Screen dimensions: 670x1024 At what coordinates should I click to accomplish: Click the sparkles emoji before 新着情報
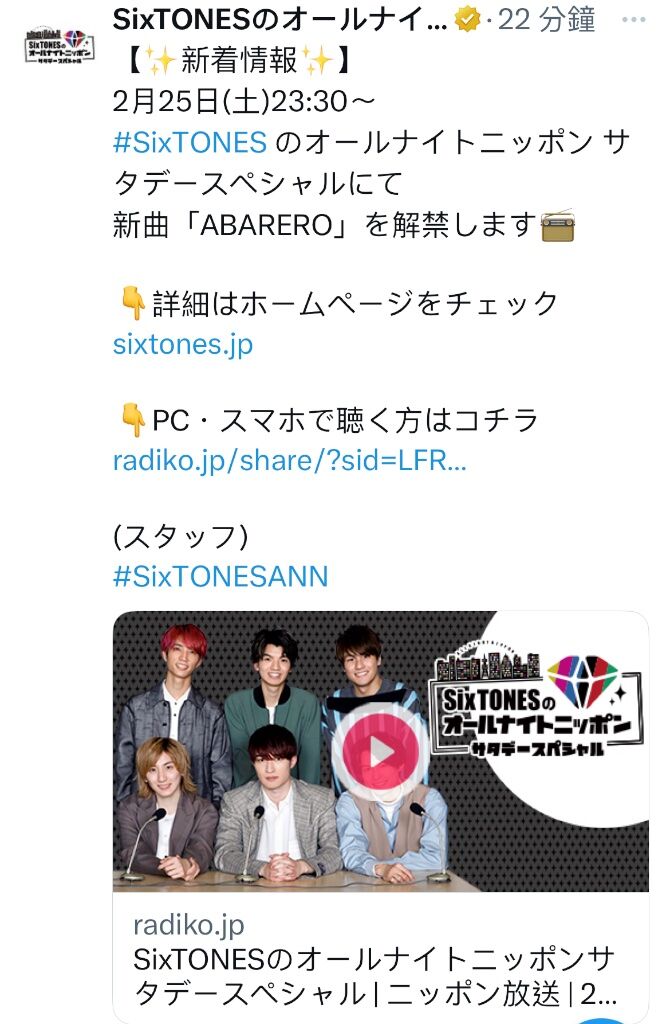tap(160, 61)
